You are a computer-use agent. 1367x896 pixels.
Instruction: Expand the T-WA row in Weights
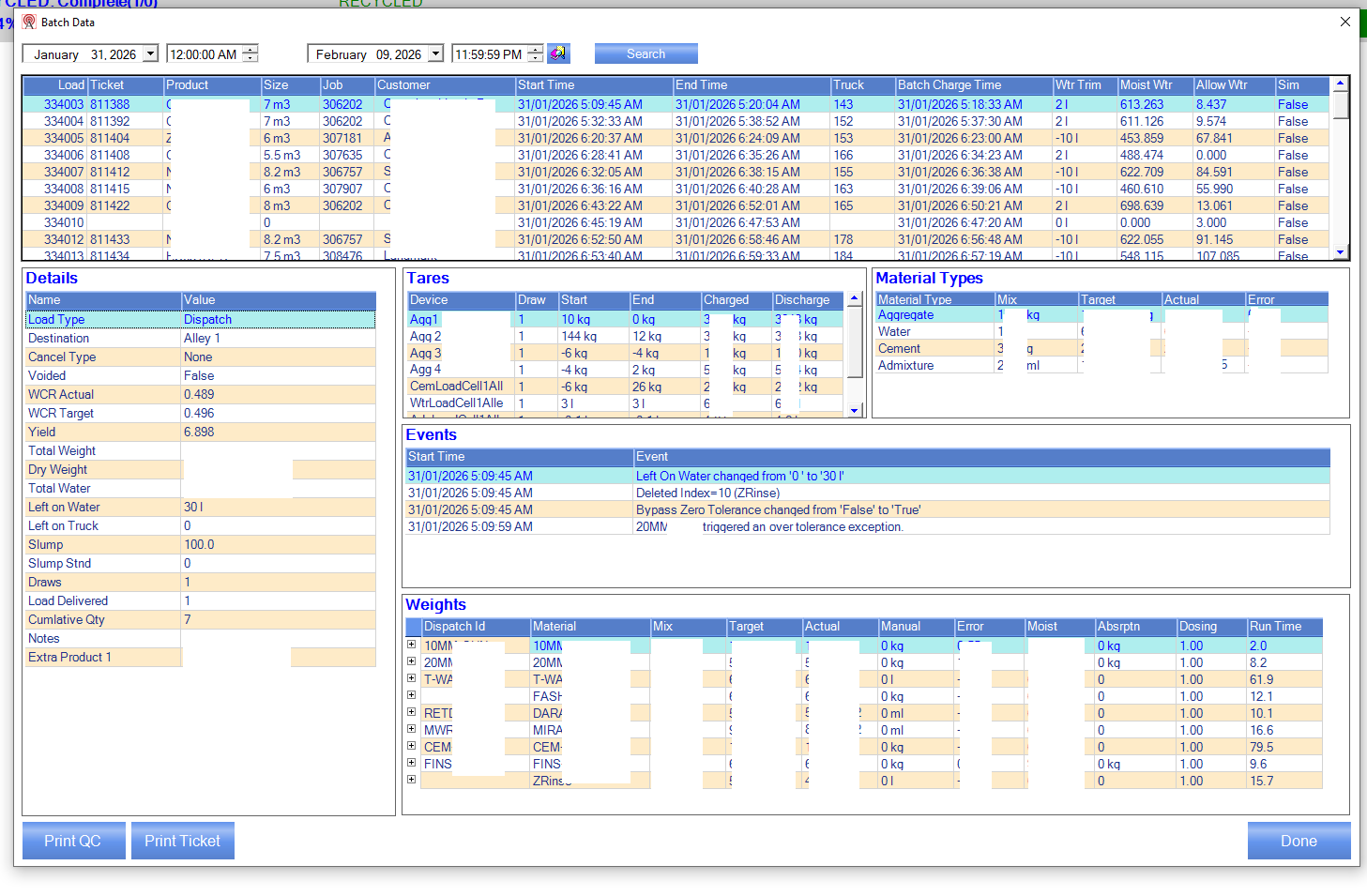(411, 678)
